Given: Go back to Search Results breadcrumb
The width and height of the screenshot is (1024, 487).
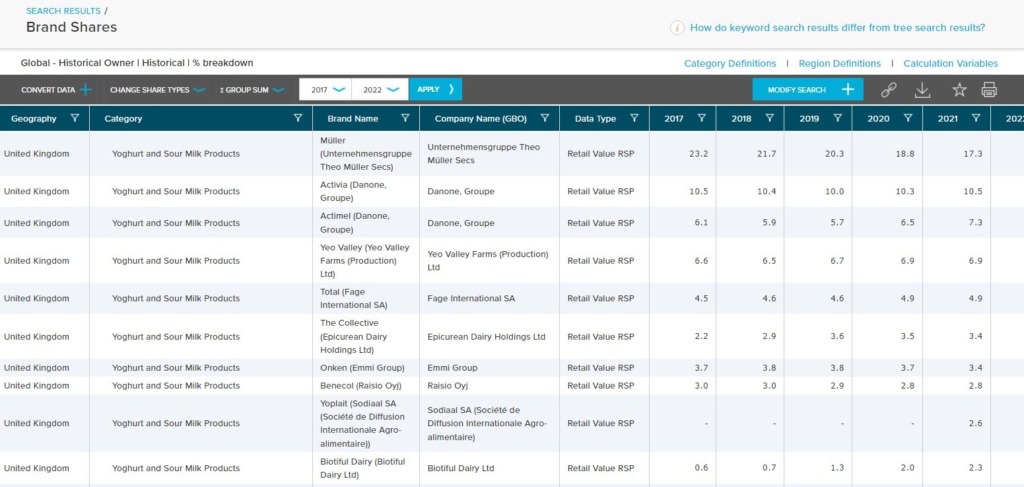Looking at the screenshot, I should click(x=63, y=11).
